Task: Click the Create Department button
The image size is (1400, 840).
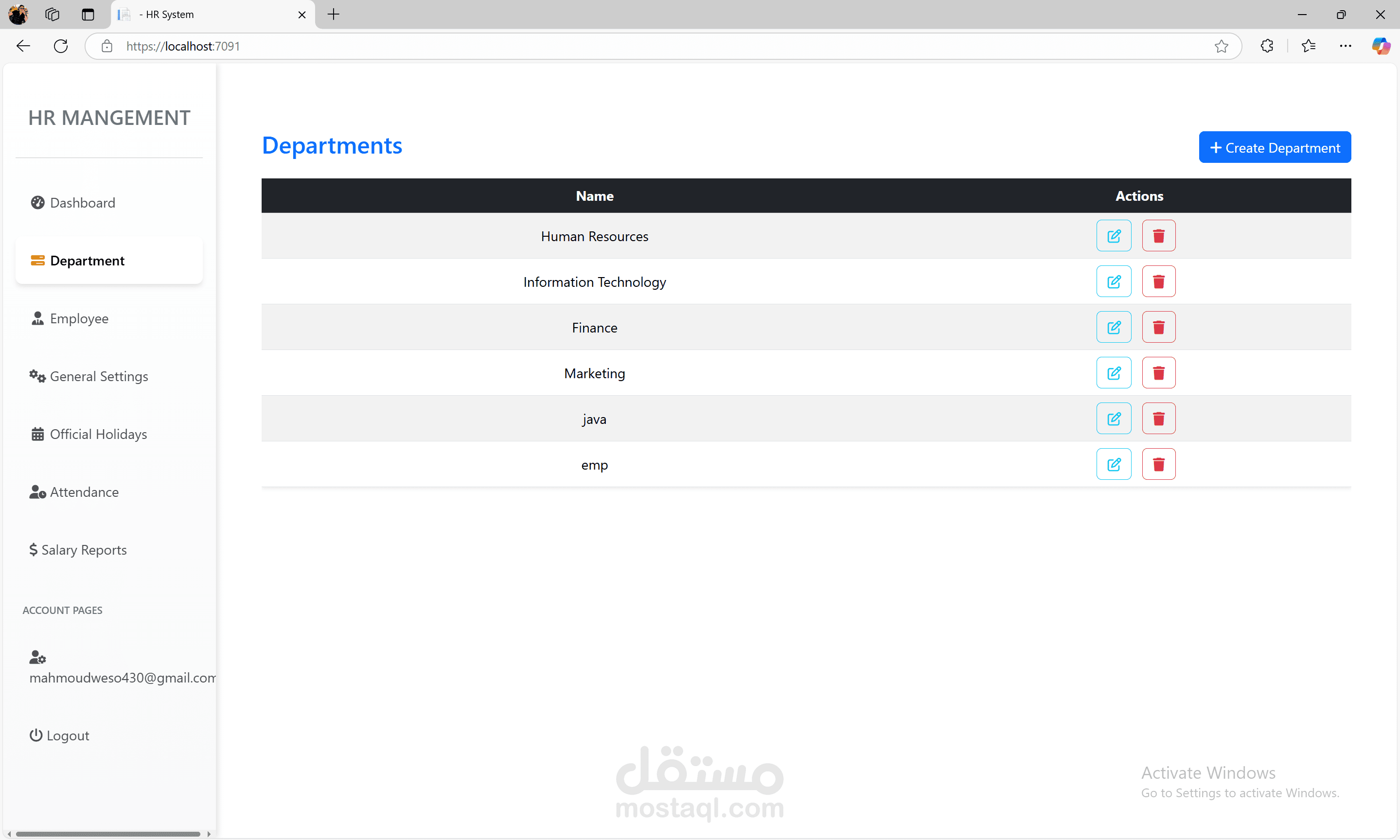Action: tap(1275, 147)
